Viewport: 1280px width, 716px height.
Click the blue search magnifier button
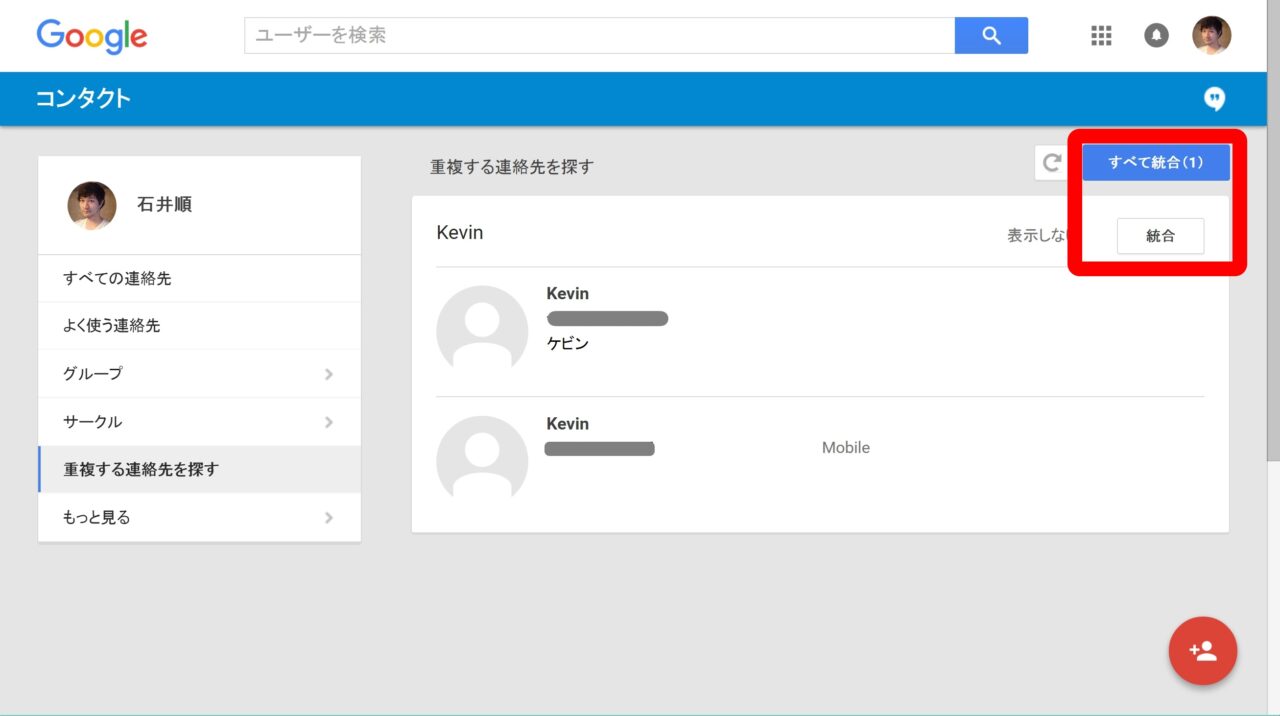(x=991, y=36)
